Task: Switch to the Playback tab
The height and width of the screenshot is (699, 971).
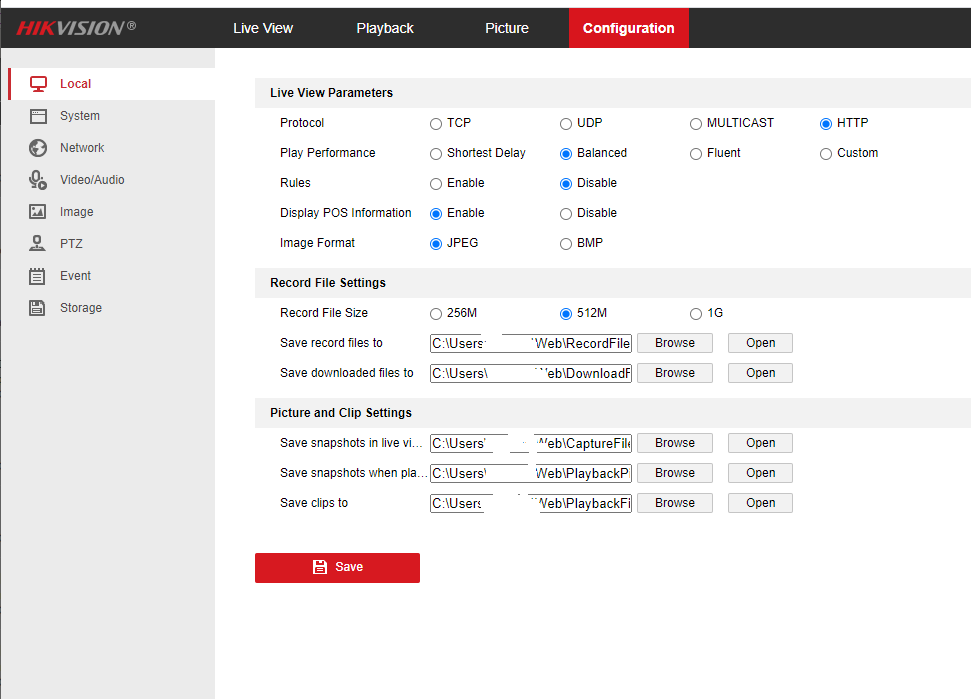Action: click(x=385, y=28)
